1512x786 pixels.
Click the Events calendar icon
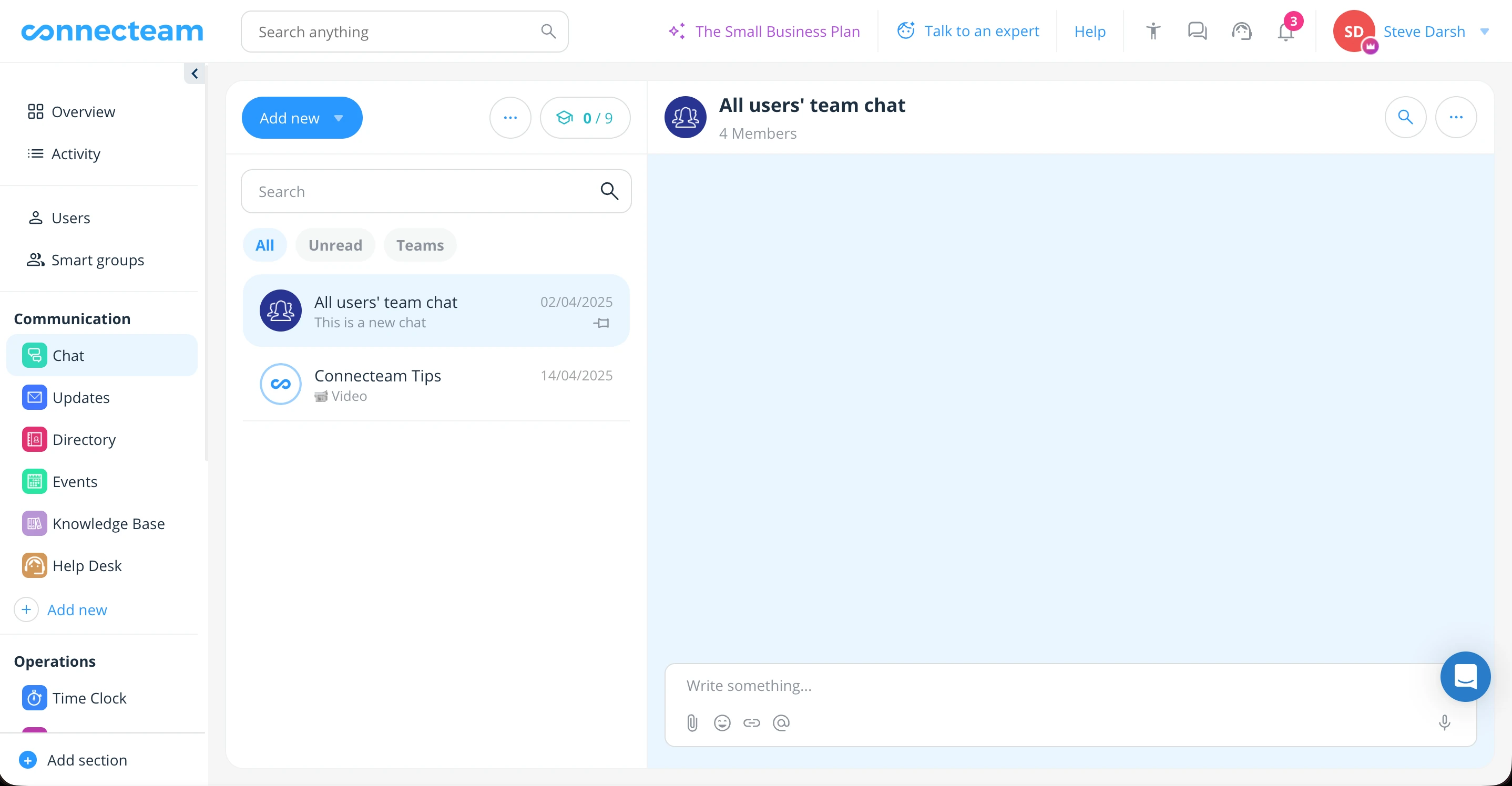(35, 482)
